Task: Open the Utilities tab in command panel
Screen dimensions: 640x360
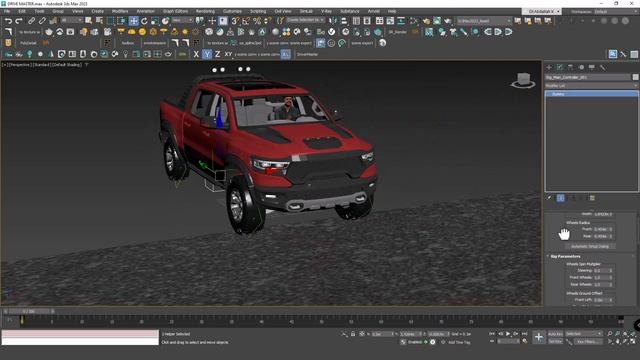Action: 602,67
